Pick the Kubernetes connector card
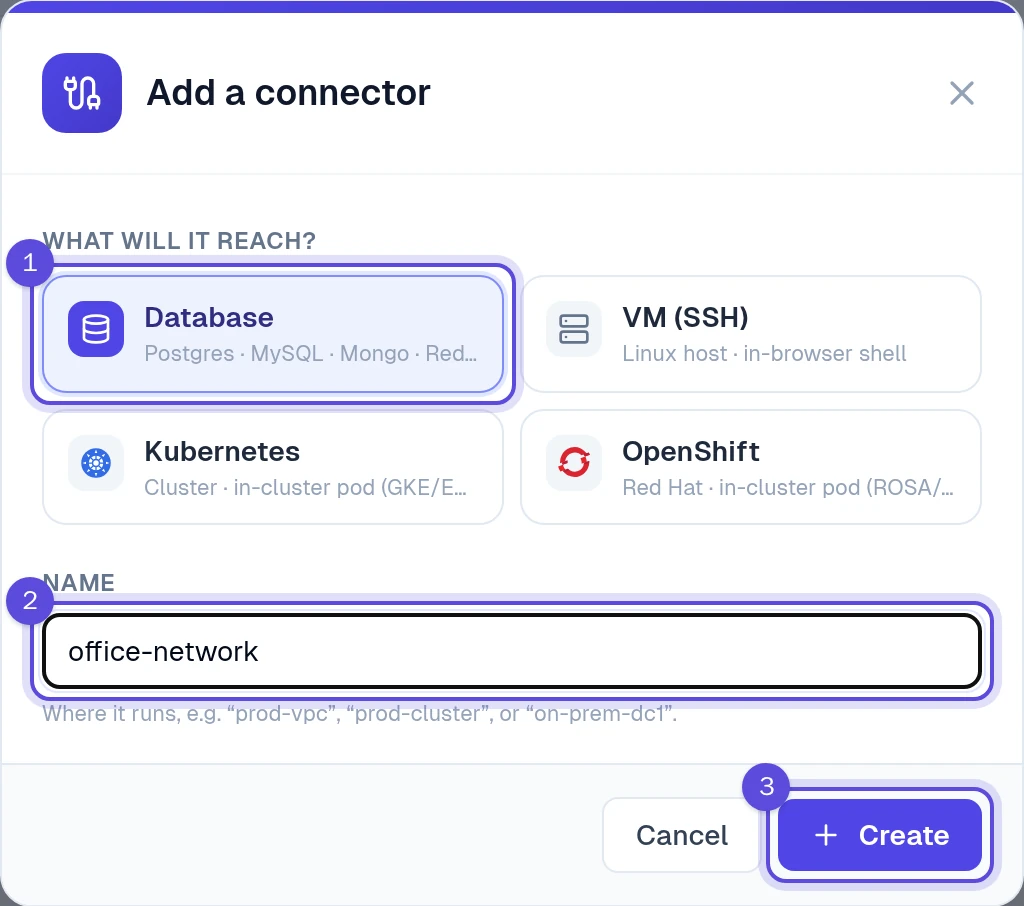This screenshot has width=1024, height=906. coord(273,467)
